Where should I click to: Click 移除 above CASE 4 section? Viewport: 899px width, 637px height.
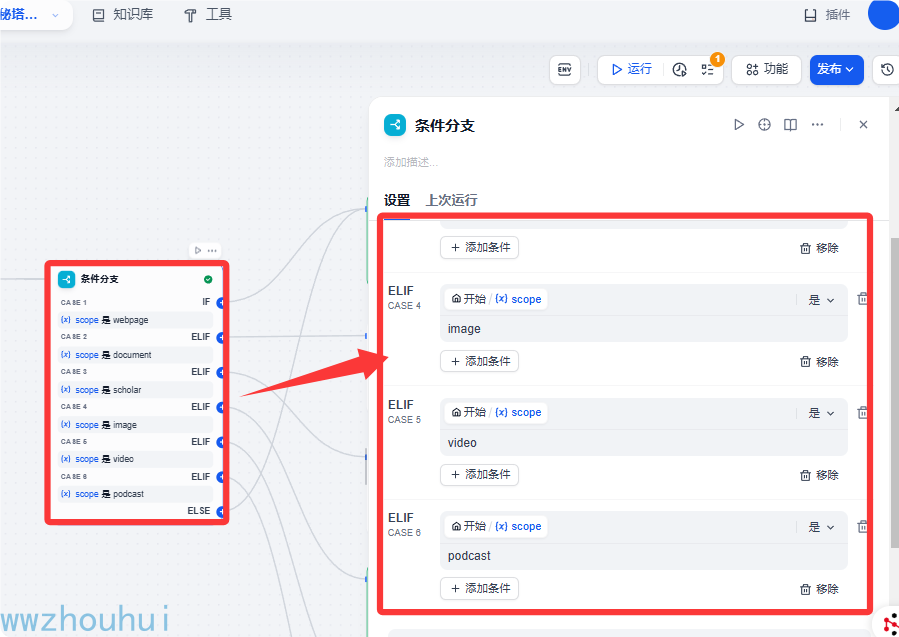pyautogui.click(x=819, y=248)
